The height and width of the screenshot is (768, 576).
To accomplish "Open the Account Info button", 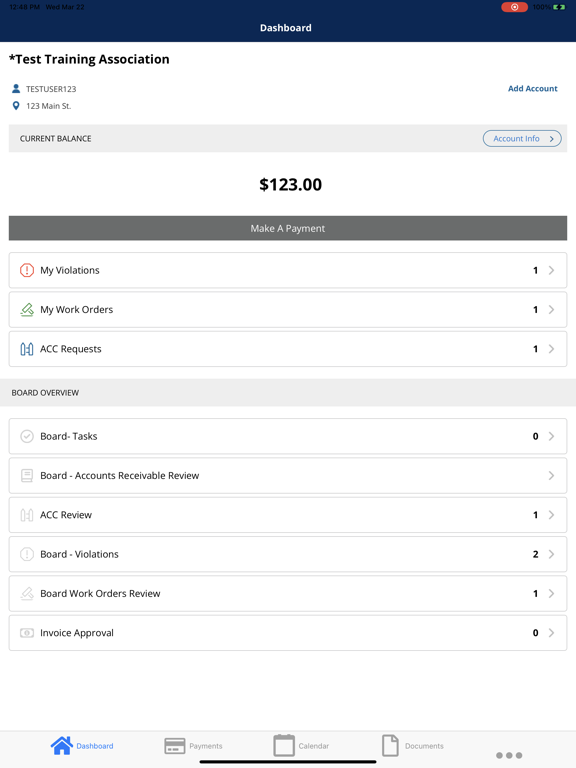I will point(522,139).
